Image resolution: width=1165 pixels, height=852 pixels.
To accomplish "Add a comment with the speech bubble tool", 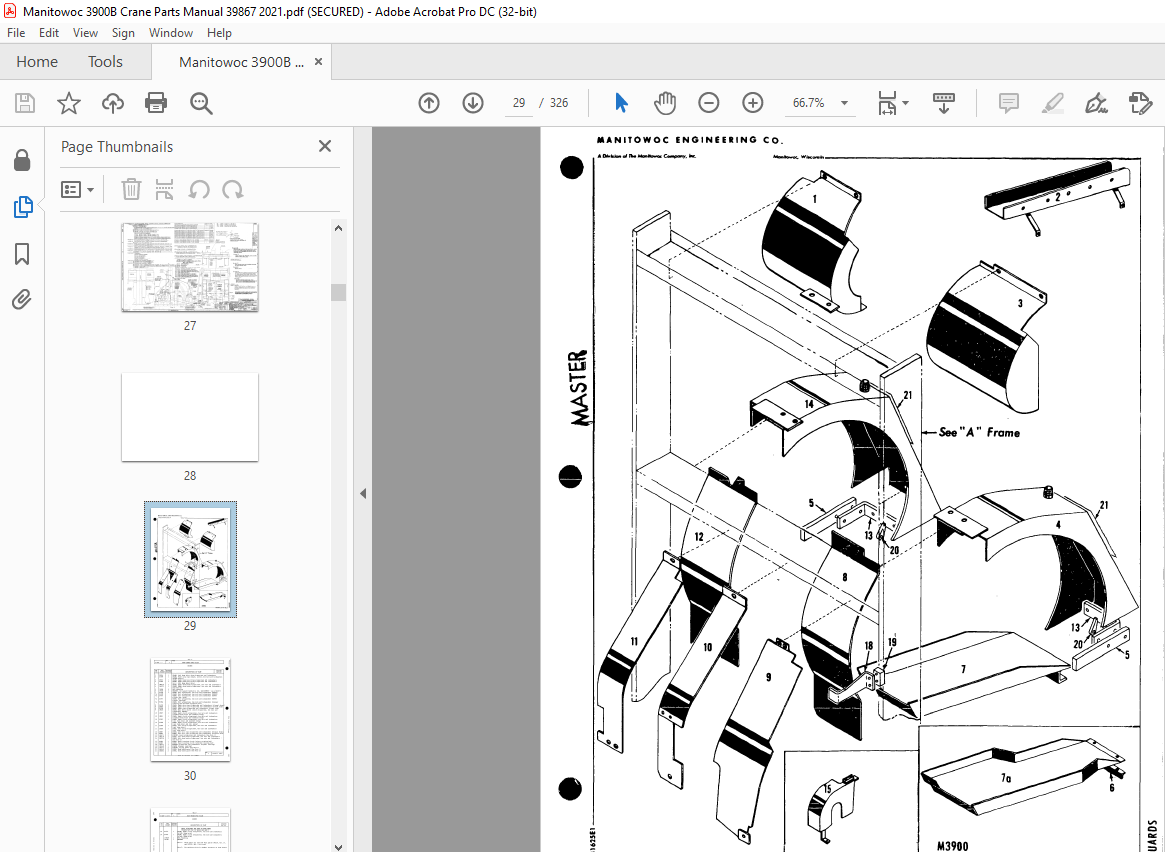I will point(1008,103).
